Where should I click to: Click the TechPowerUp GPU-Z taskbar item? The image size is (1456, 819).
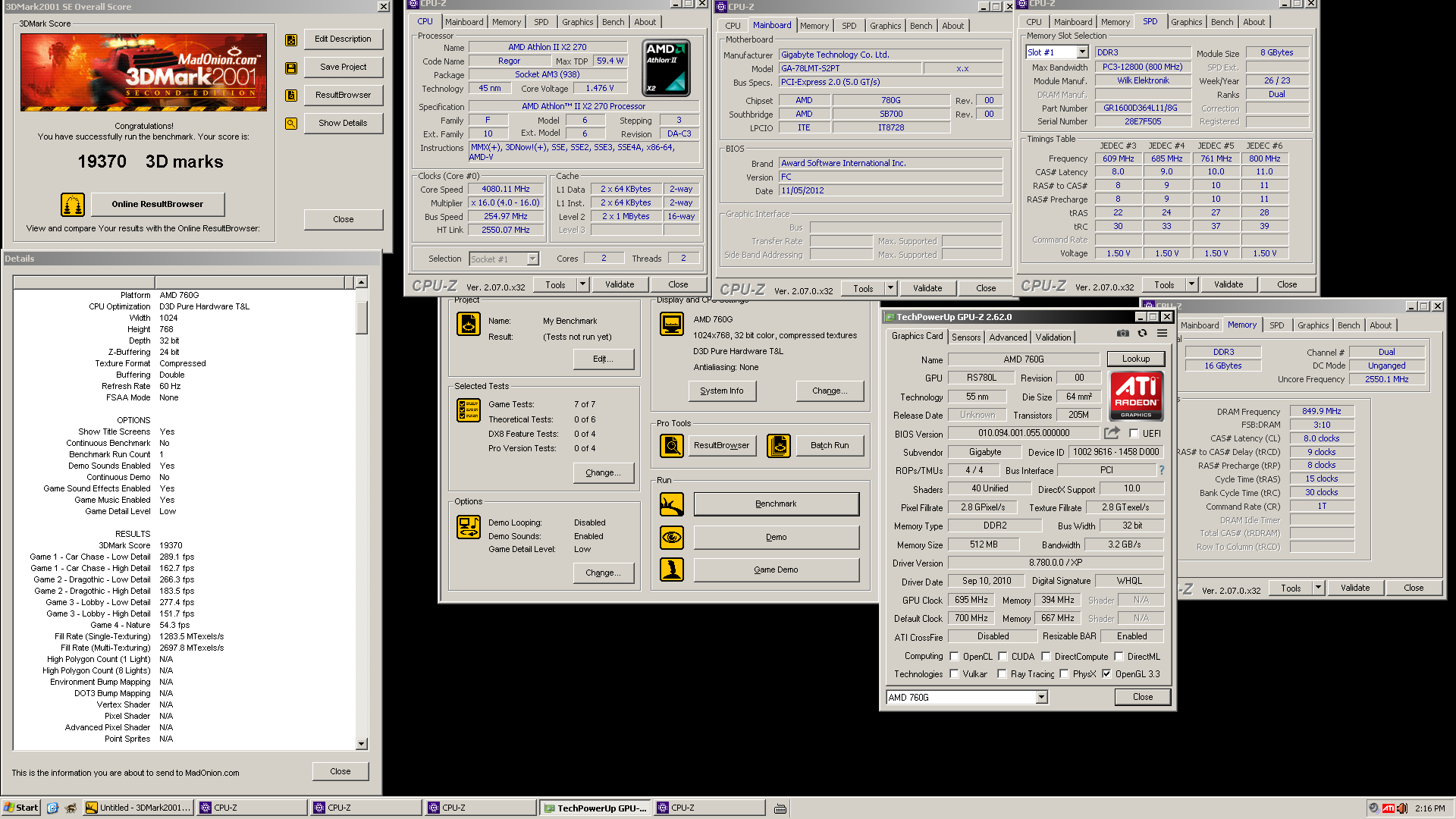[595, 808]
